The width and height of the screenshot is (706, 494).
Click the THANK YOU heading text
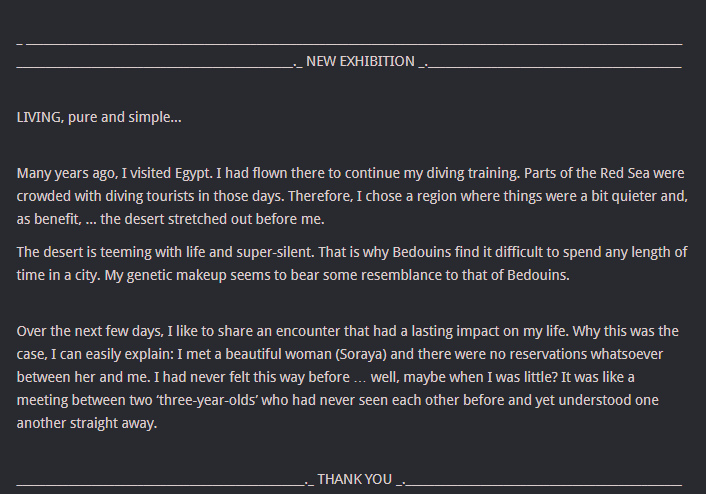pos(354,480)
